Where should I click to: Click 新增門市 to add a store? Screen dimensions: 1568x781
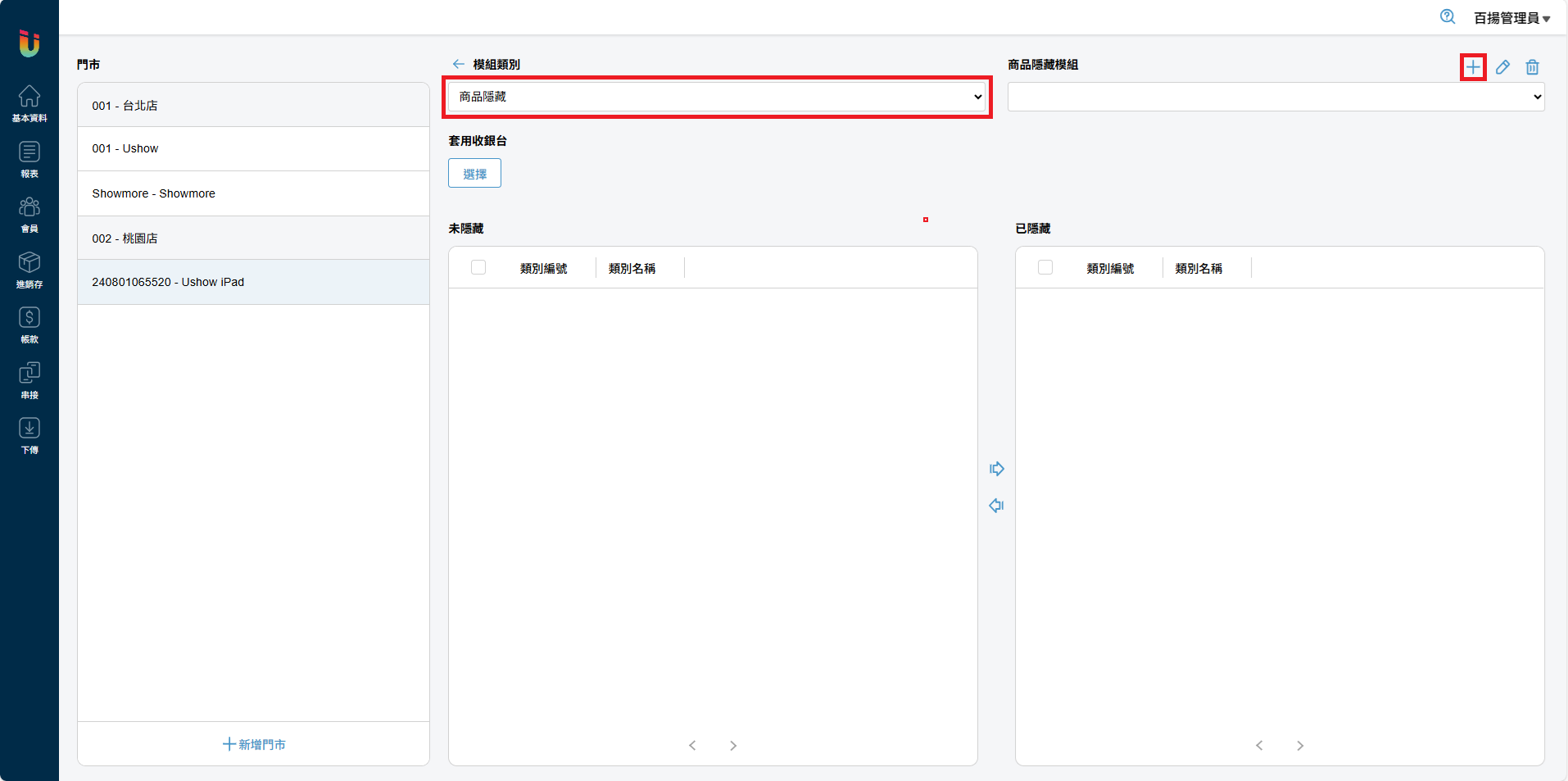[254, 744]
